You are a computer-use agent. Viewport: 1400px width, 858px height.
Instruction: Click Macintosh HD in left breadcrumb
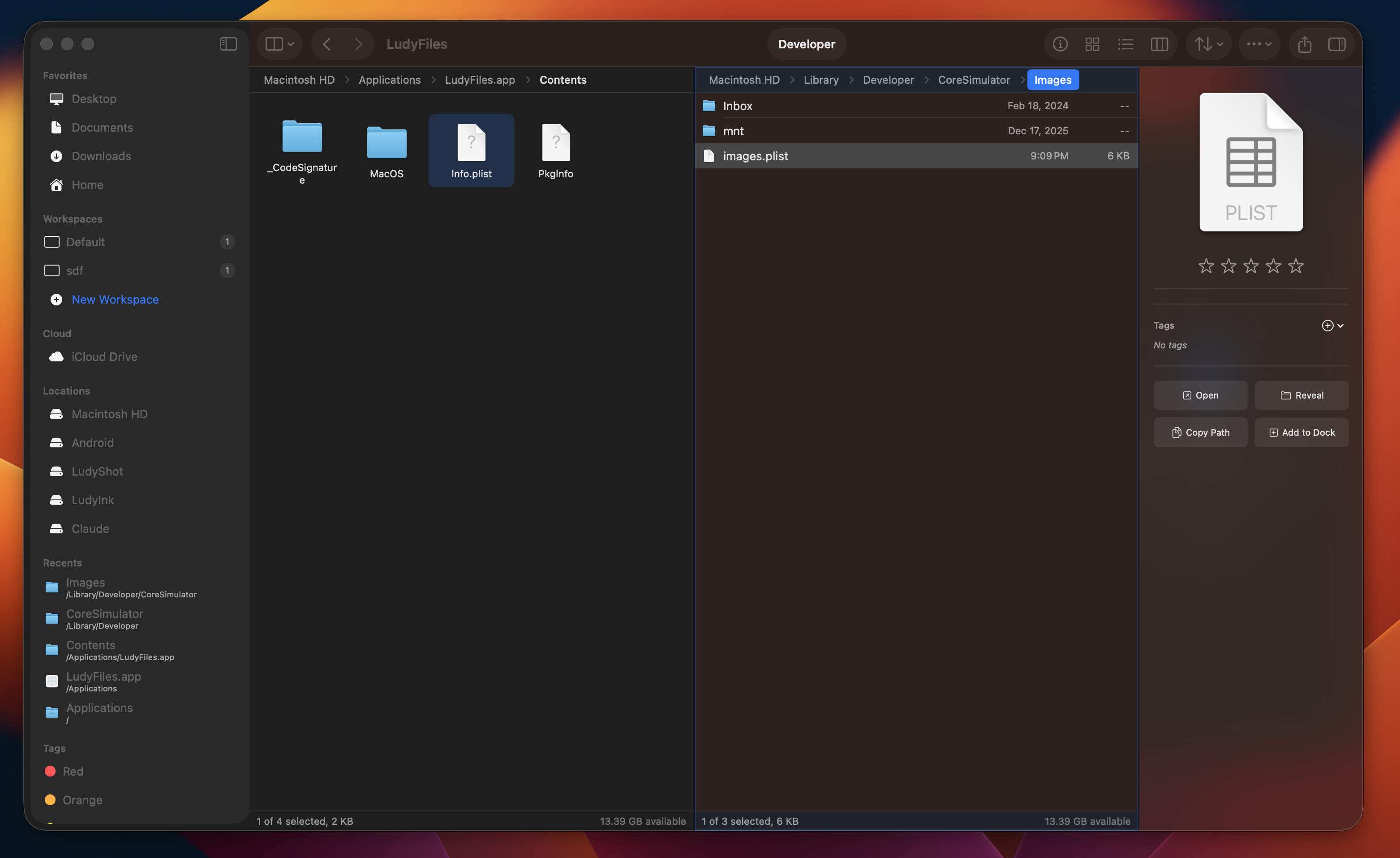(299, 80)
